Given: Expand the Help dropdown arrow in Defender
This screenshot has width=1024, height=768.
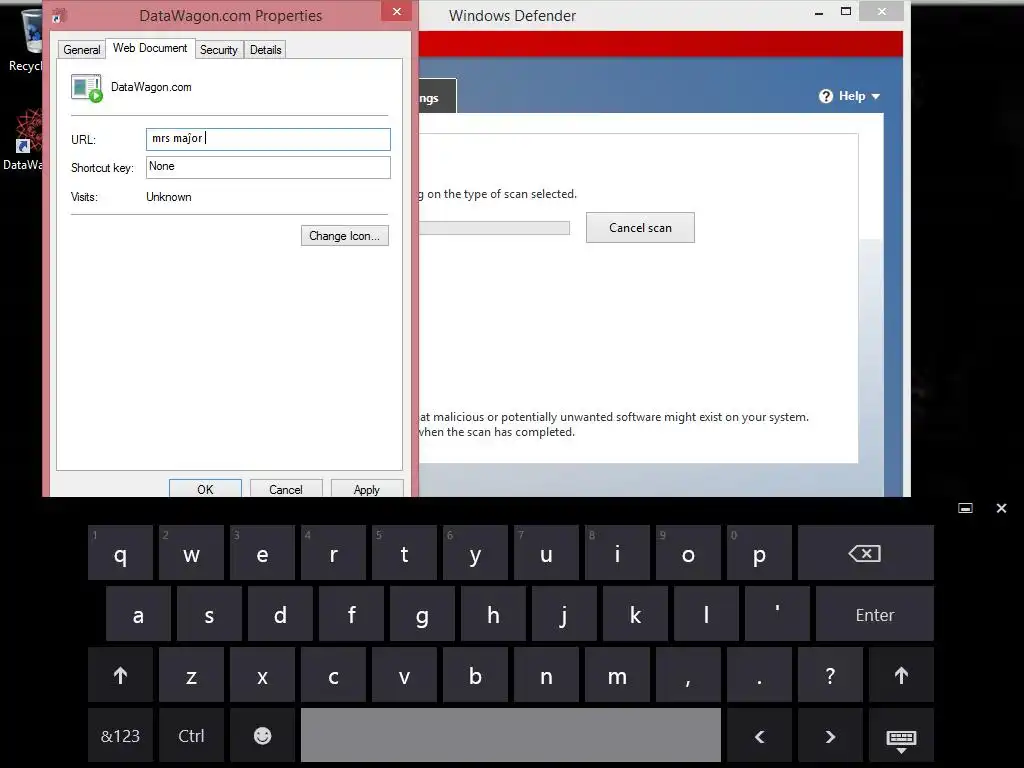Looking at the screenshot, I should [x=876, y=97].
